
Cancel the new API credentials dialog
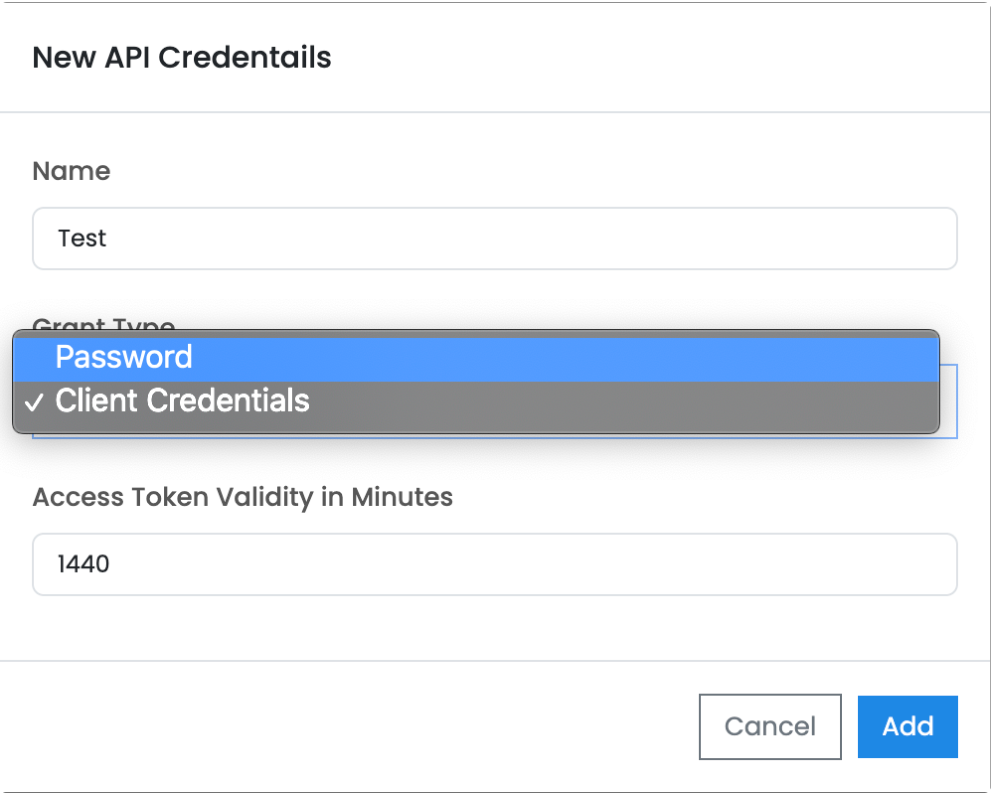pos(770,727)
